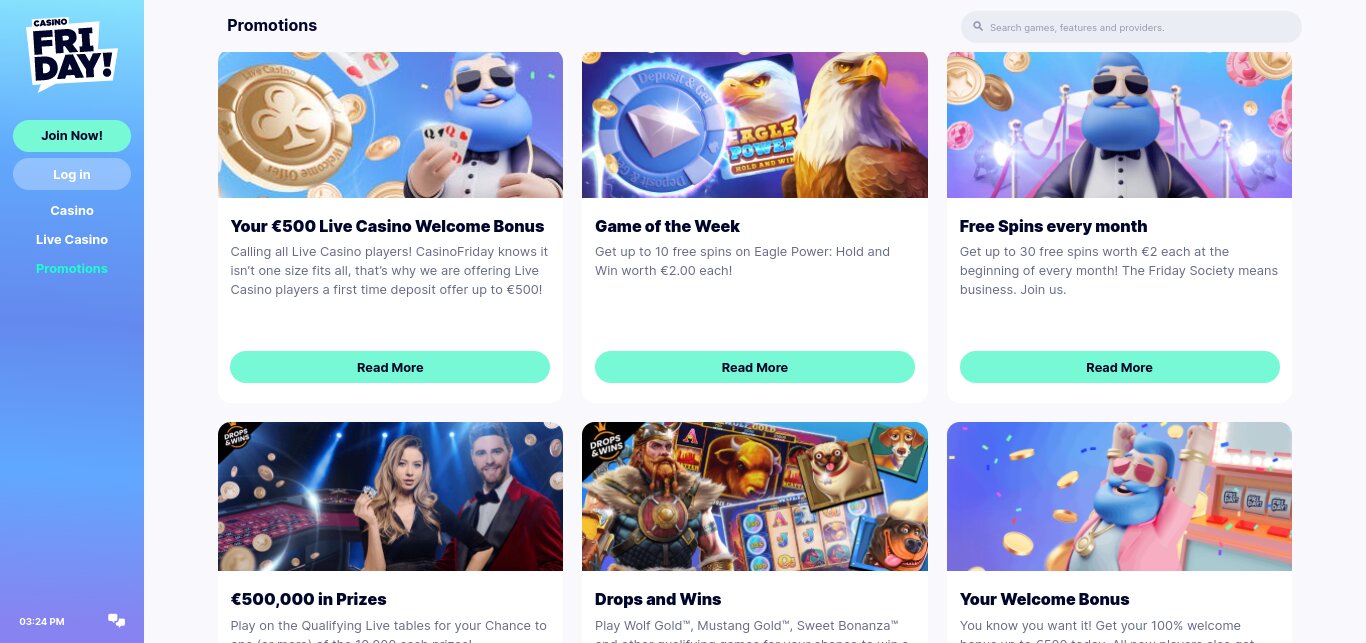Viewport: 1366px width, 643px height.
Task: Focus the search games input field
Action: [1131, 27]
